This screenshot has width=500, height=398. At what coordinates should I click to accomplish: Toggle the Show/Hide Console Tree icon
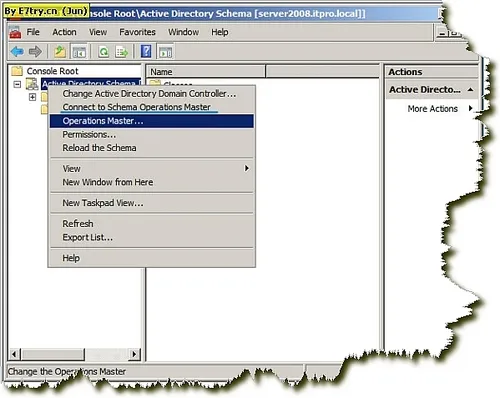(79, 52)
